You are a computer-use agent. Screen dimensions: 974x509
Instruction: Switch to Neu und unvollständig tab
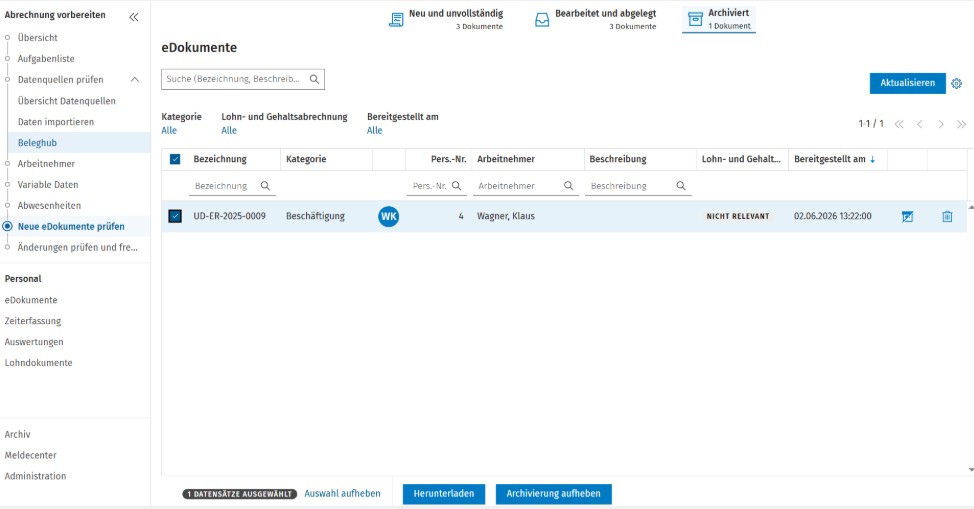point(446,19)
